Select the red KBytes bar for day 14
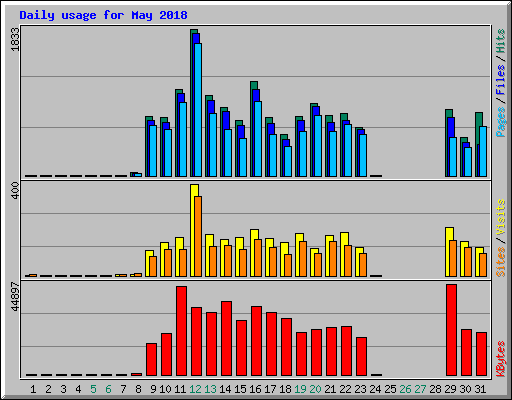Image resolution: width=512 pixels, height=400 pixels. pos(226,338)
